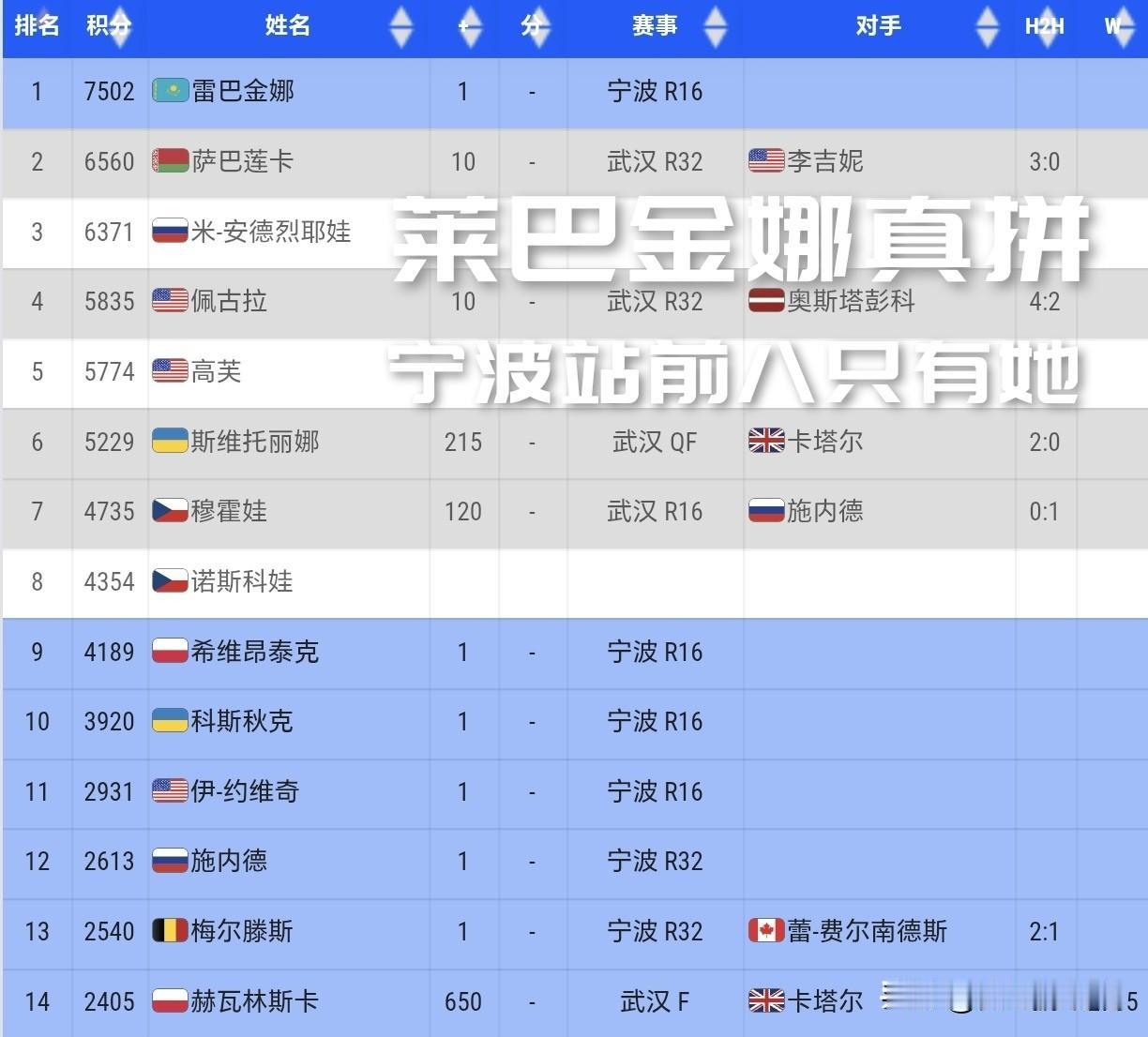Viewport: 1148px width, 1037px height.
Task: Click Russian flag beside opponent 施内德 in 穆霍娃 row
Action: 766,511
